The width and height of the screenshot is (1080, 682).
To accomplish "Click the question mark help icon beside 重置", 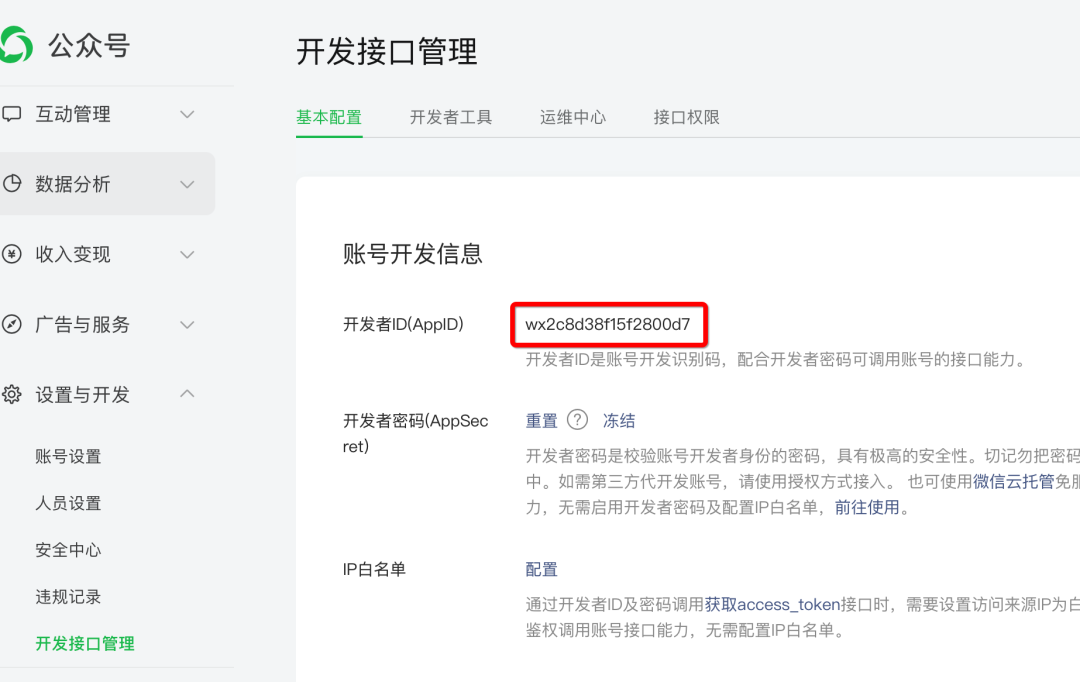I will coord(577,420).
